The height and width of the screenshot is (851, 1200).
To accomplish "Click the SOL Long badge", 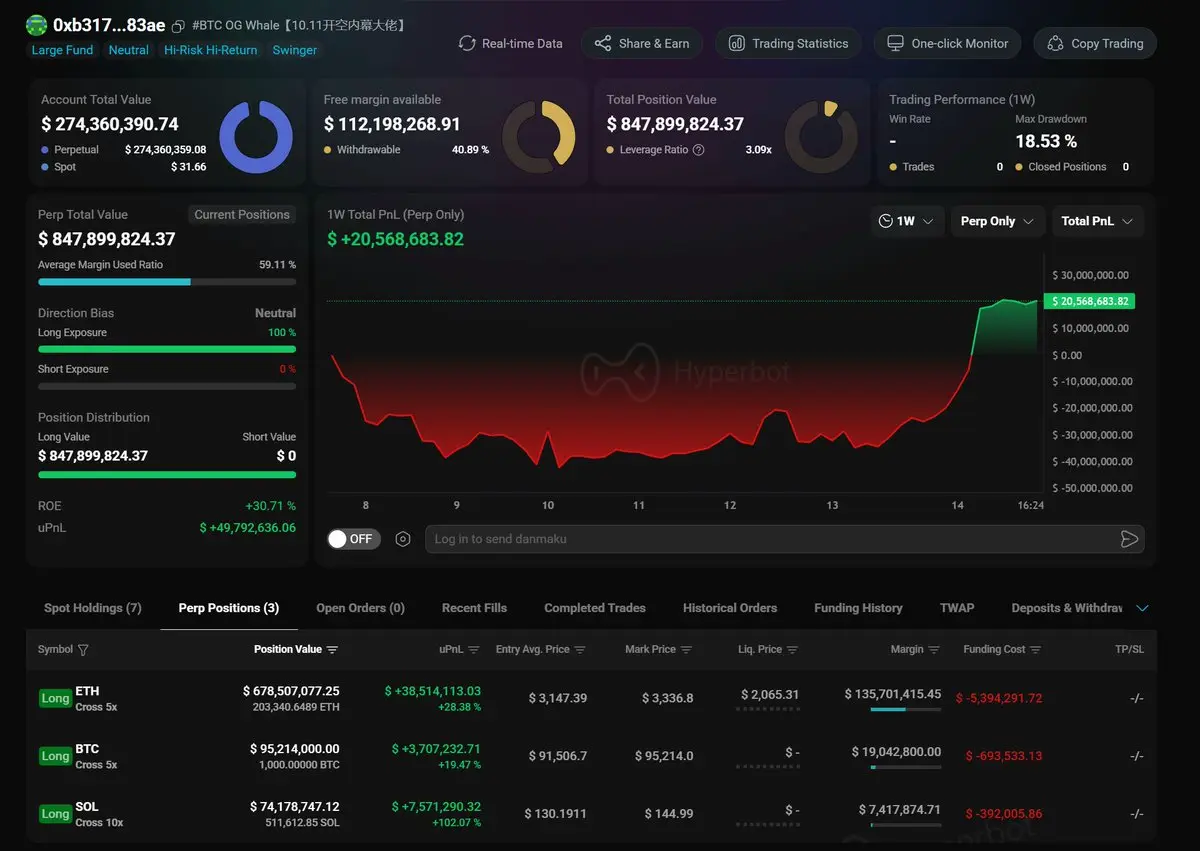I will [55, 814].
